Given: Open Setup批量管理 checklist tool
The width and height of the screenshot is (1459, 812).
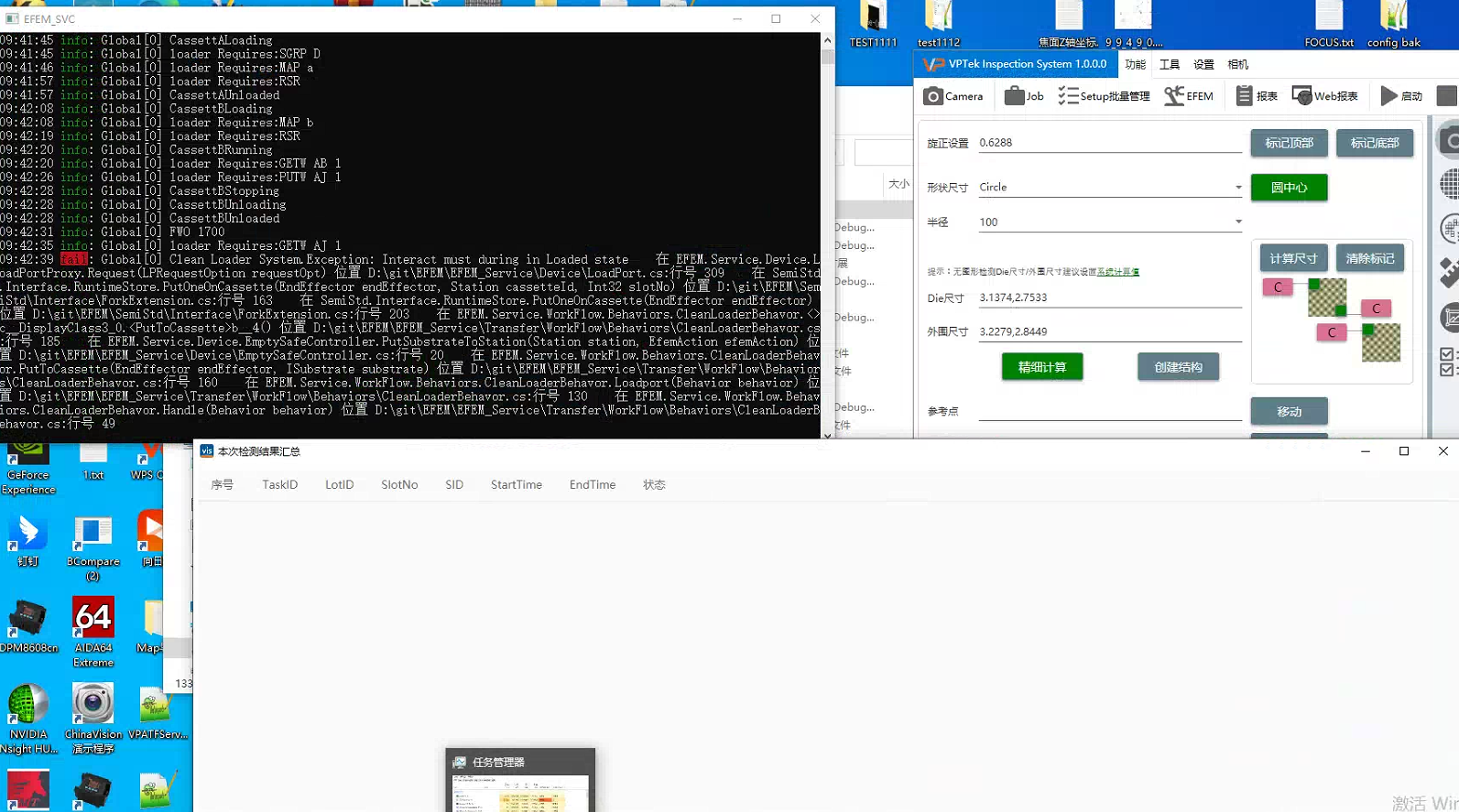Looking at the screenshot, I should [x=1104, y=96].
